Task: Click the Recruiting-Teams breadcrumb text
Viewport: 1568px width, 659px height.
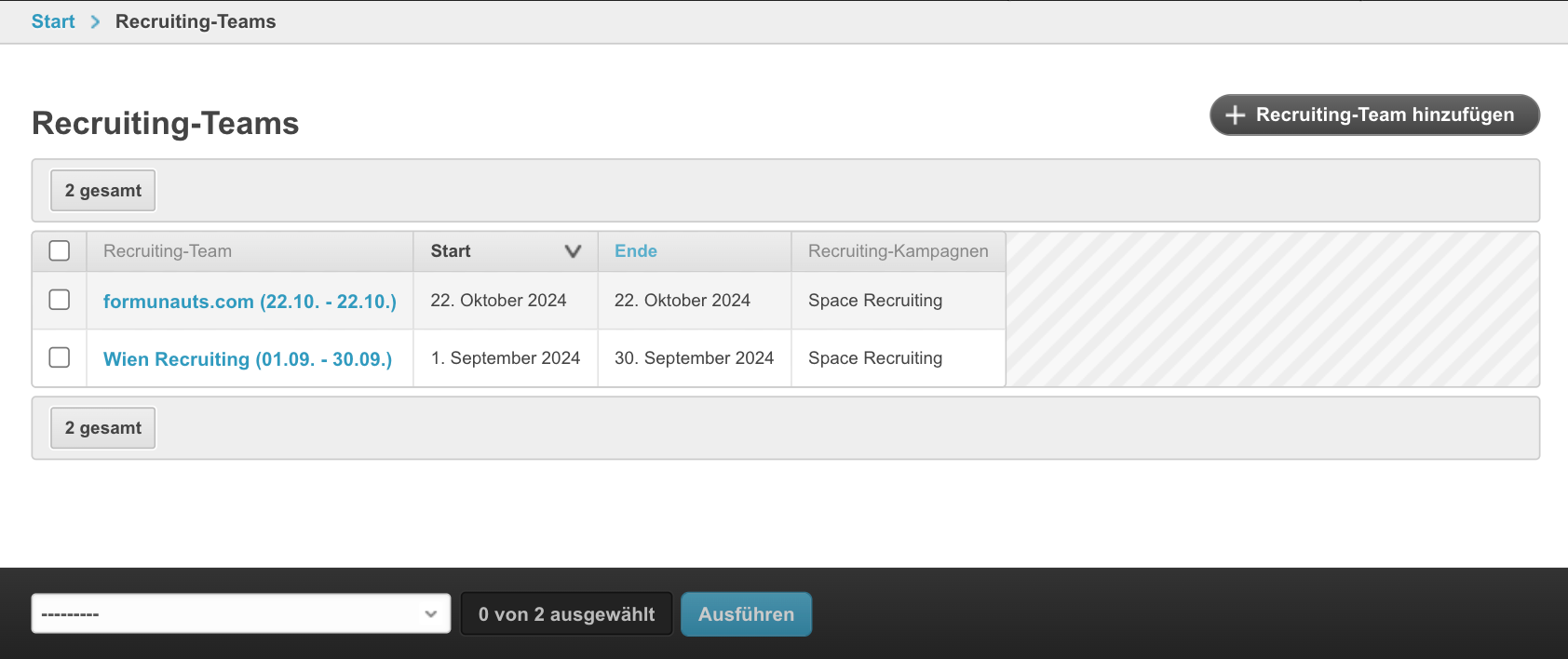Action: pyautogui.click(x=196, y=22)
